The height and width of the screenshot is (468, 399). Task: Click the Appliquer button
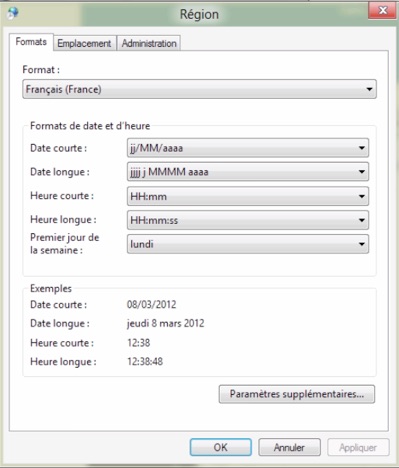pyautogui.click(x=358, y=447)
